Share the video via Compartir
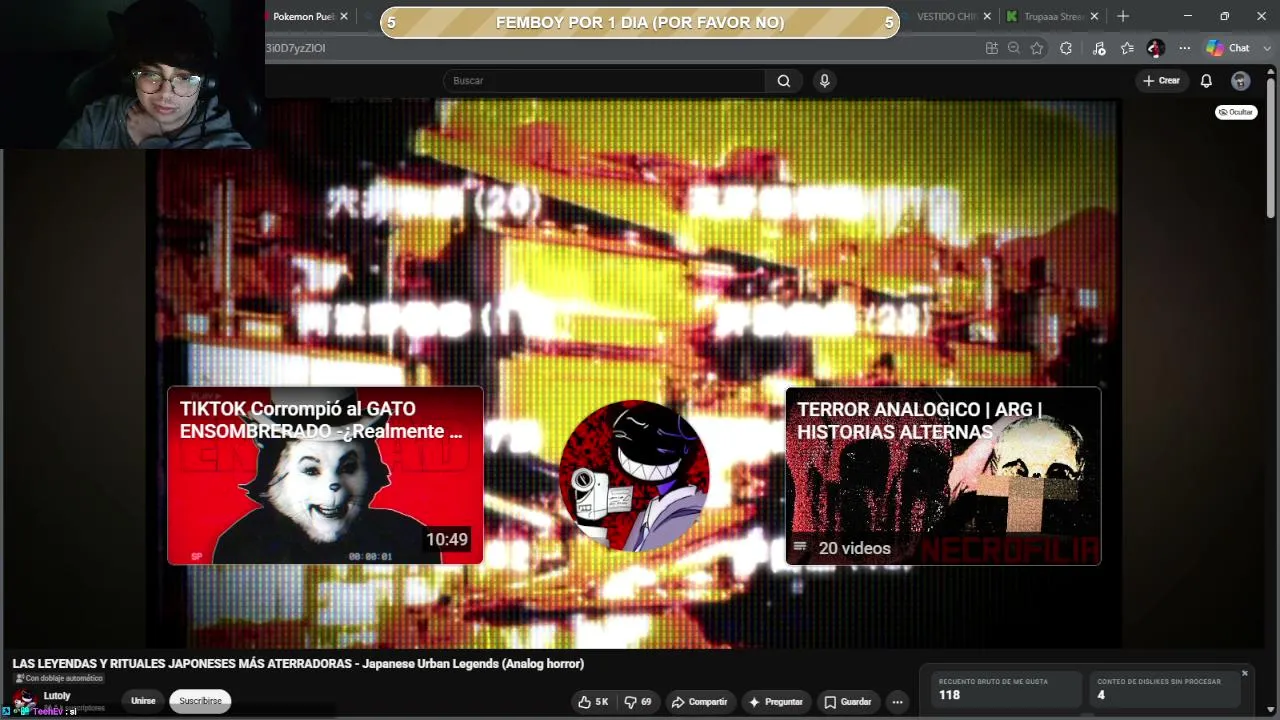 tap(699, 702)
